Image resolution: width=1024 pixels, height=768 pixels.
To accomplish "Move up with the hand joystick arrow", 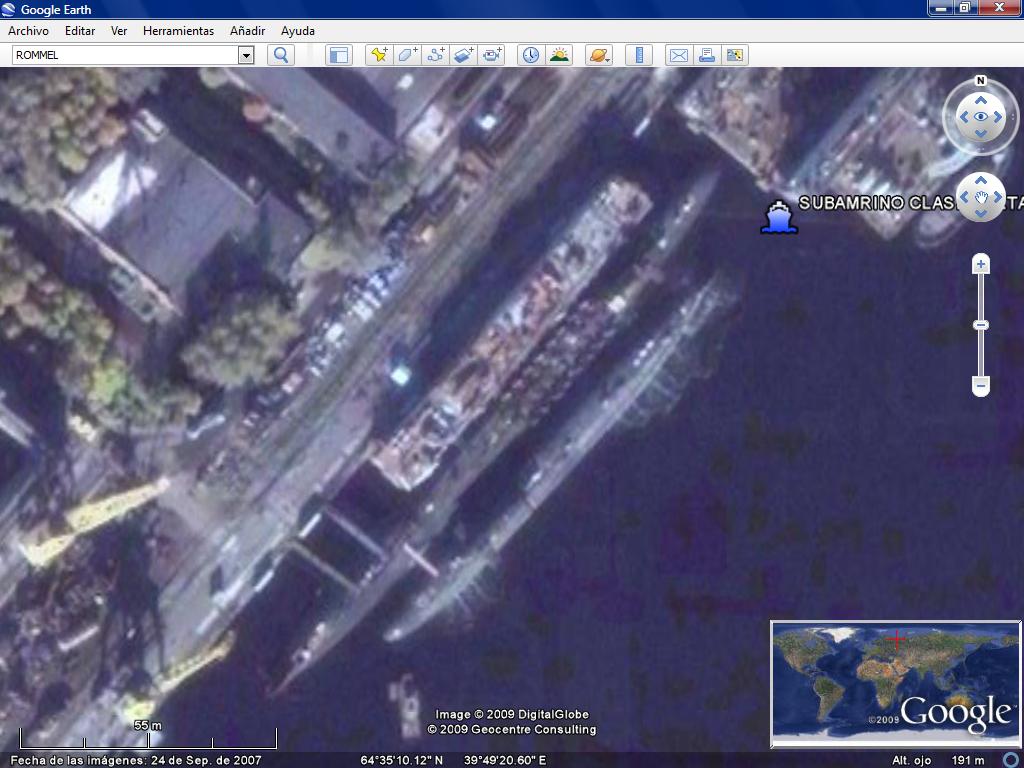I will [x=980, y=180].
